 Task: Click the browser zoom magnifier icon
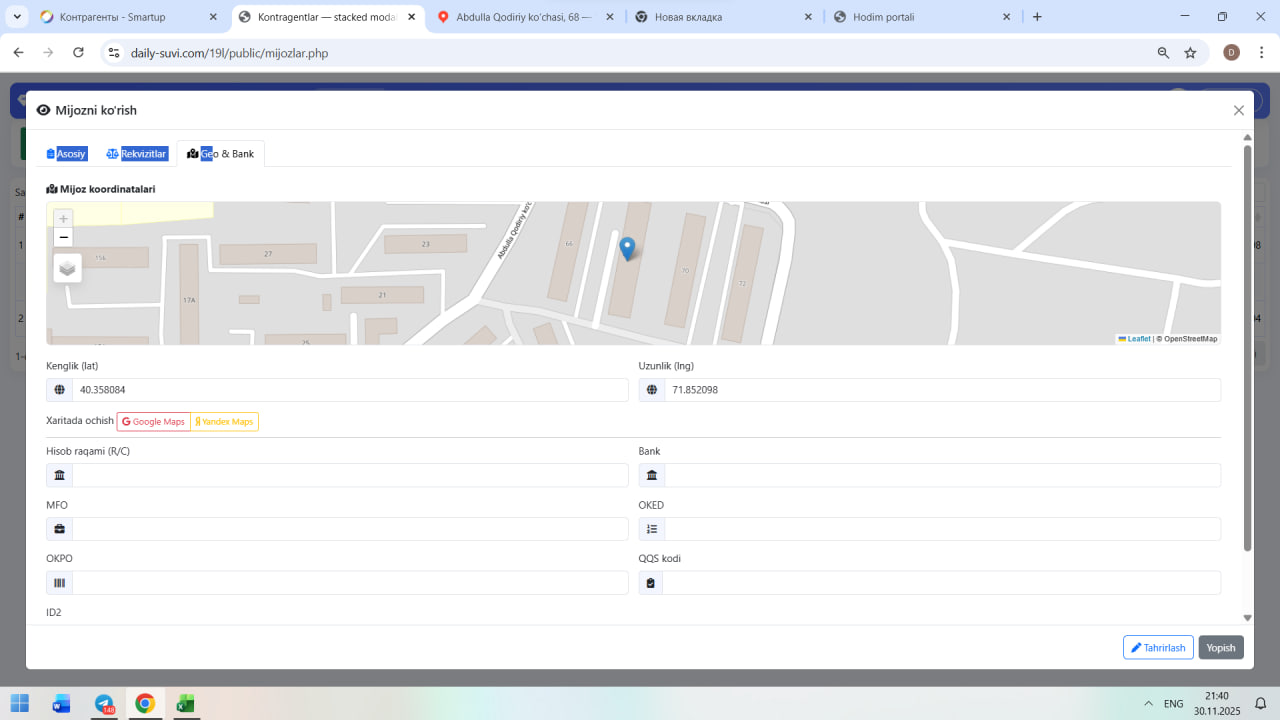[x=1163, y=53]
